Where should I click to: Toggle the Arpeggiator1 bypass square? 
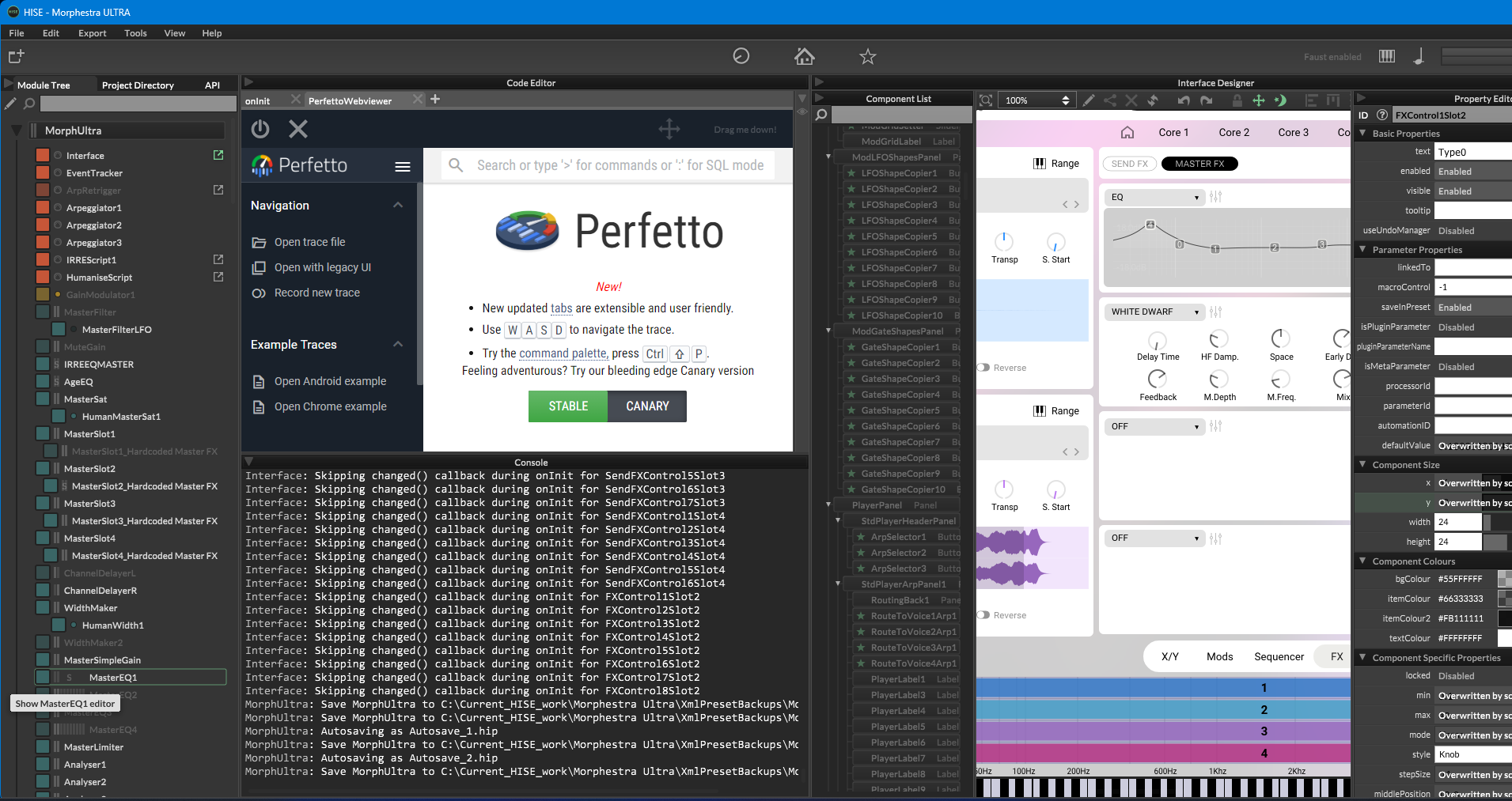point(43,207)
